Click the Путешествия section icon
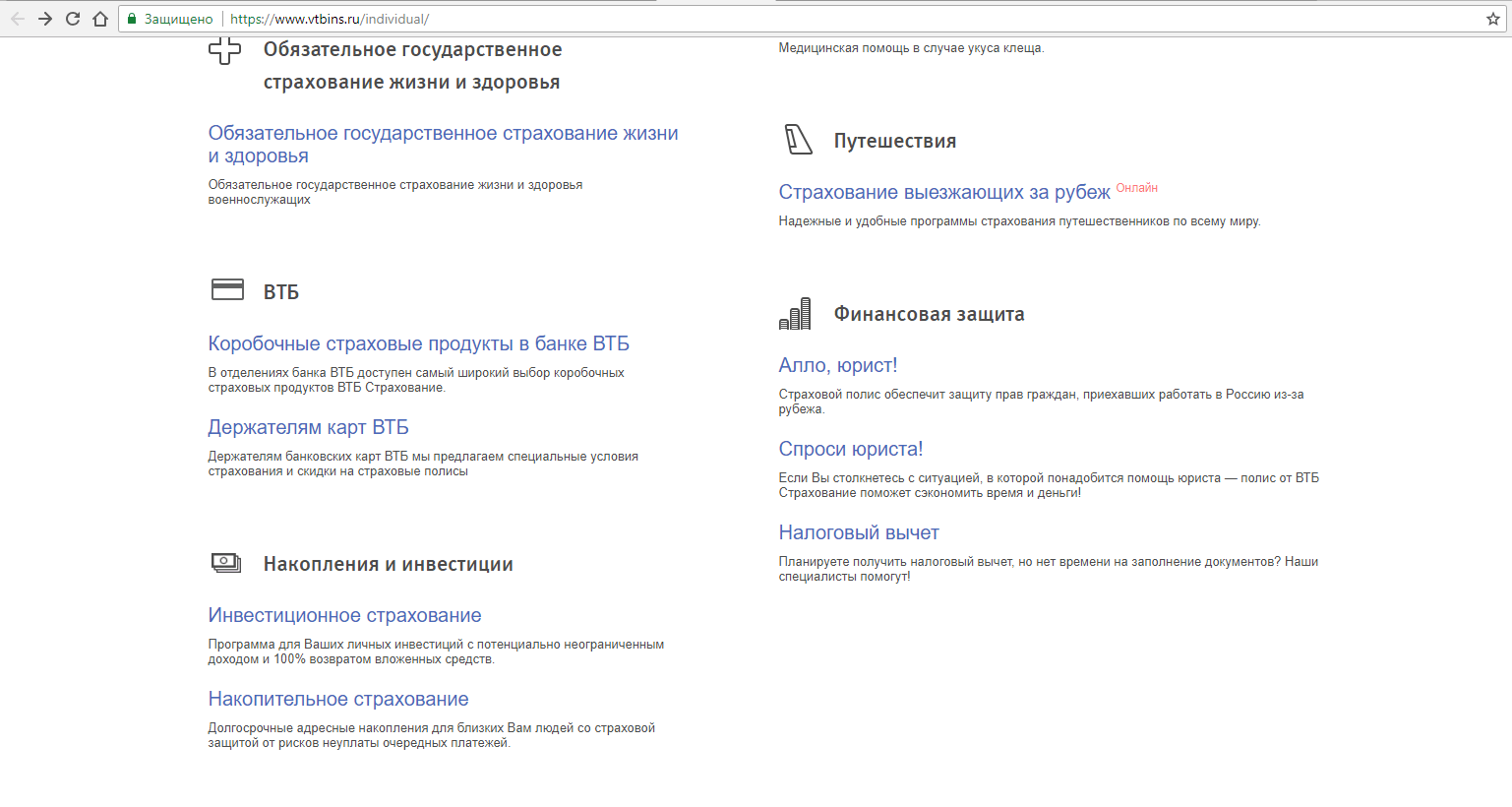 pyautogui.click(x=798, y=140)
